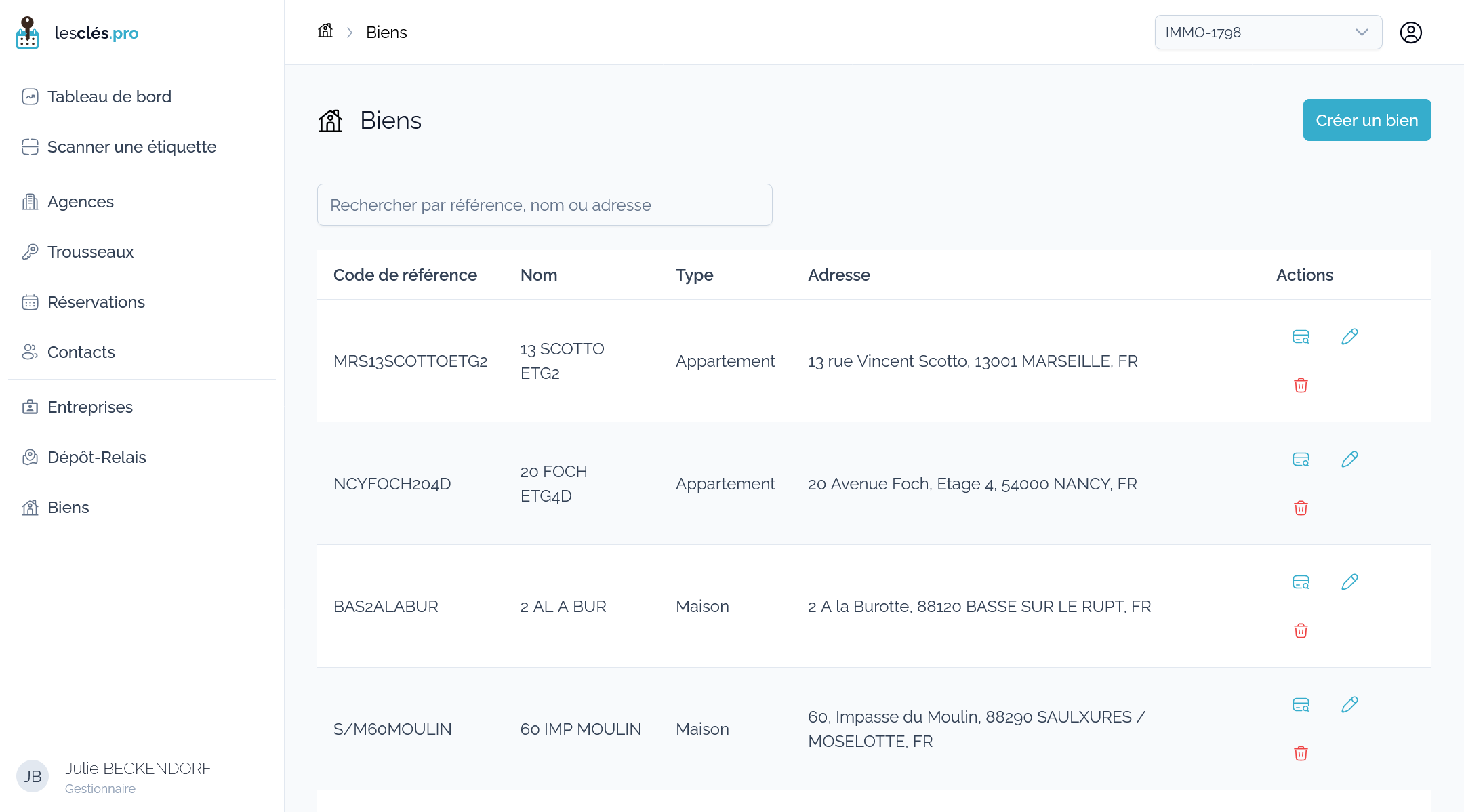Open the user account profile icon
This screenshot has width=1464, height=812.
pos(1410,33)
